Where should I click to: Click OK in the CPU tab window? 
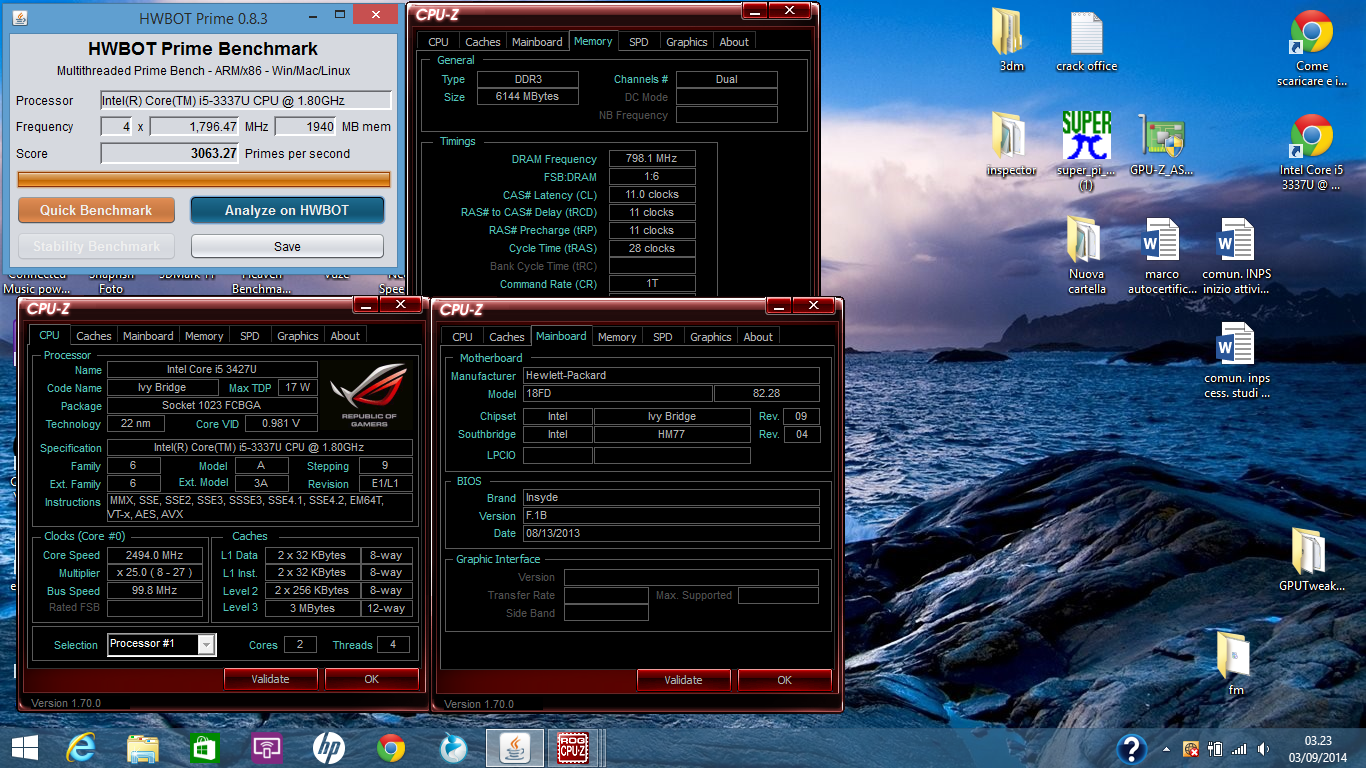coord(371,679)
